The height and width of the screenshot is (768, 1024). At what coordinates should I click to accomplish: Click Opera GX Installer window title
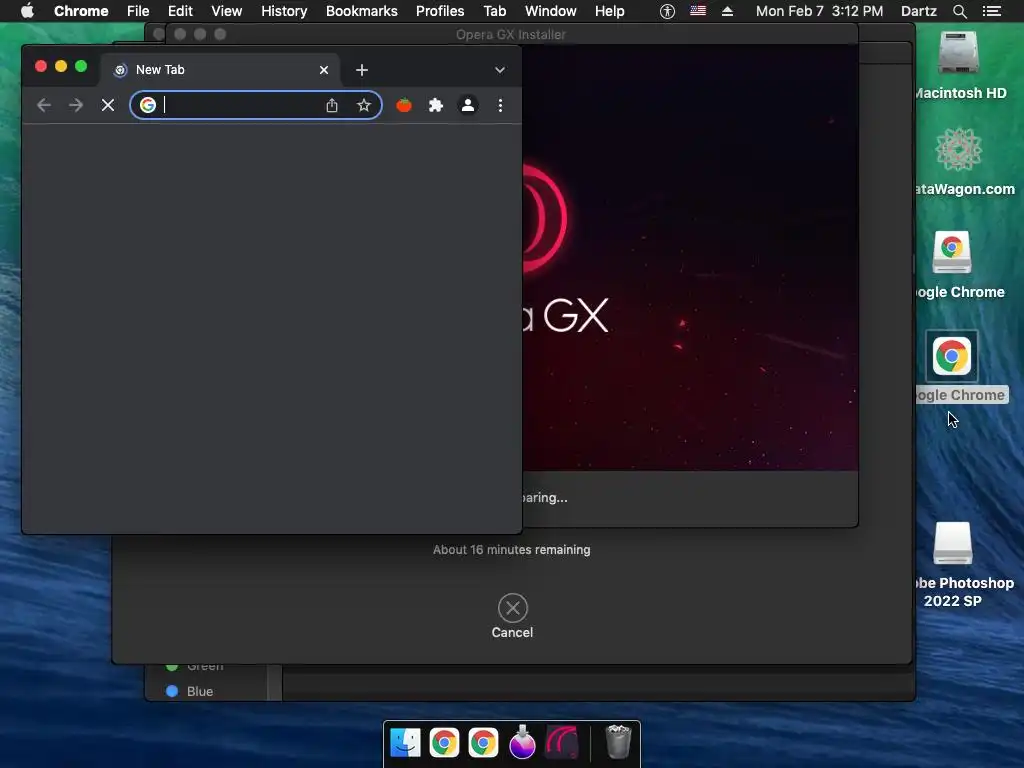pos(511,35)
